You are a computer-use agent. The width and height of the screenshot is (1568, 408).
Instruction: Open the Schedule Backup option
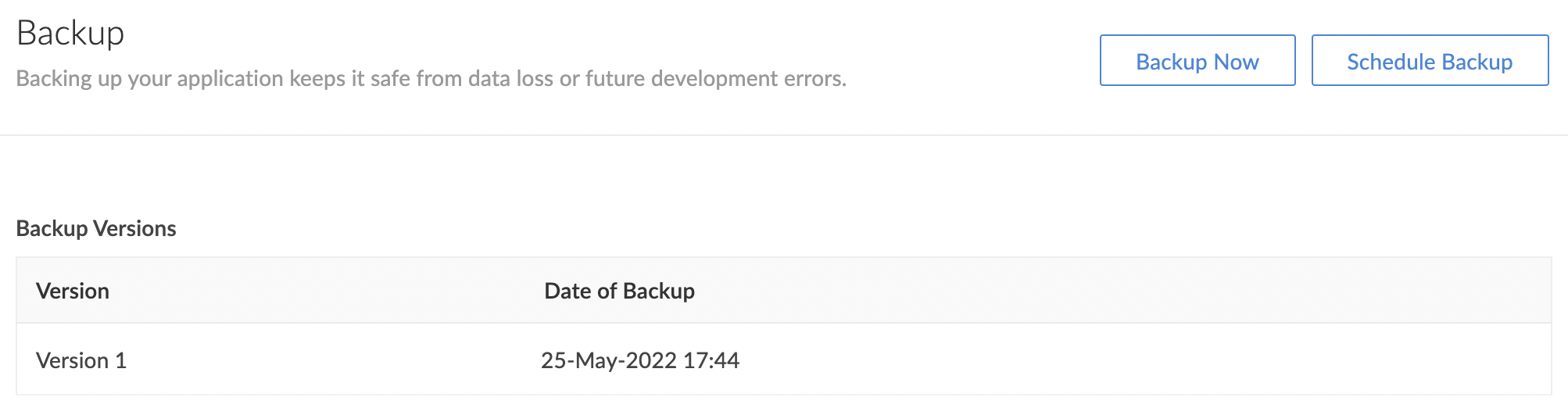point(1429,61)
